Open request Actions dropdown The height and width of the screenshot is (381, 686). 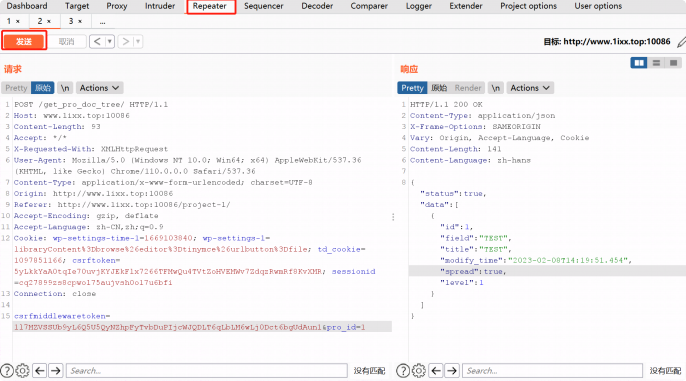(x=99, y=88)
